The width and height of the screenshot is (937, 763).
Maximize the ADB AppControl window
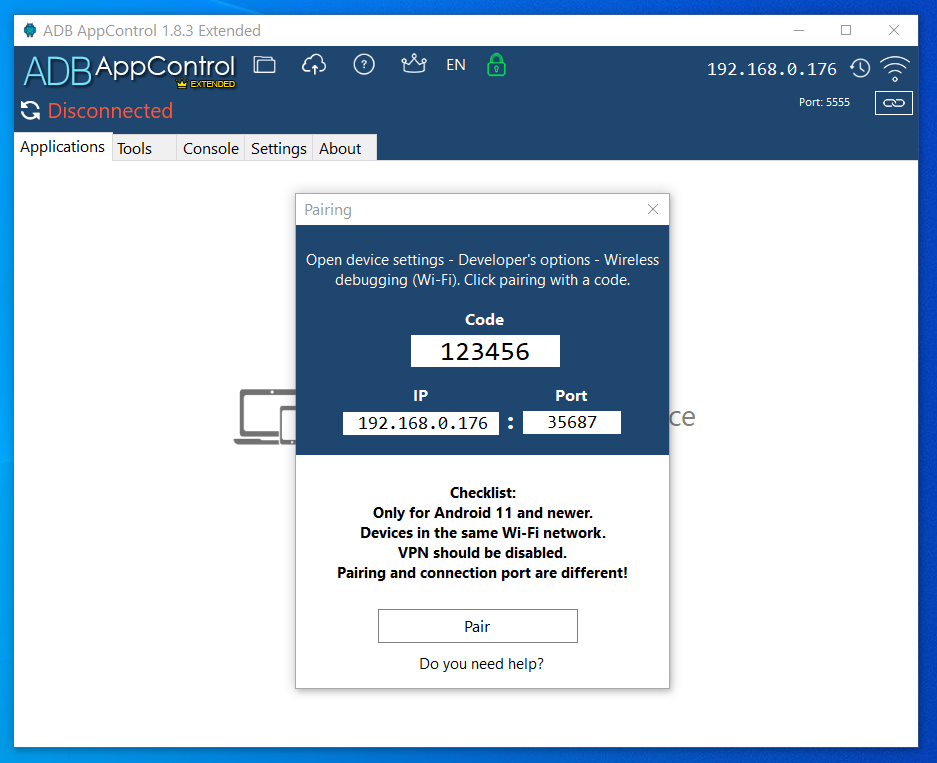pyautogui.click(x=846, y=30)
